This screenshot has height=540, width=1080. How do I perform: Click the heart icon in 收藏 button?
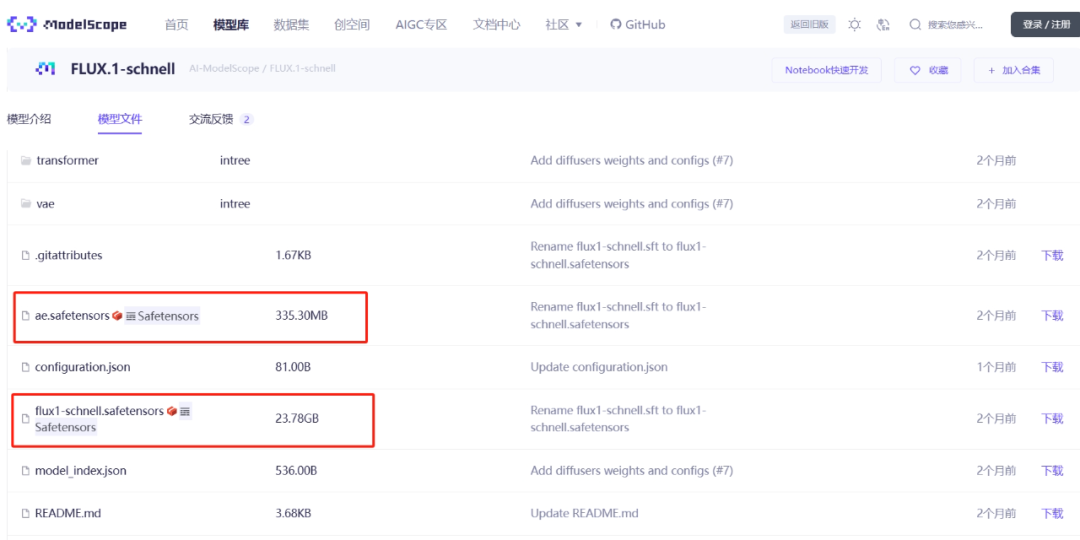[915, 70]
